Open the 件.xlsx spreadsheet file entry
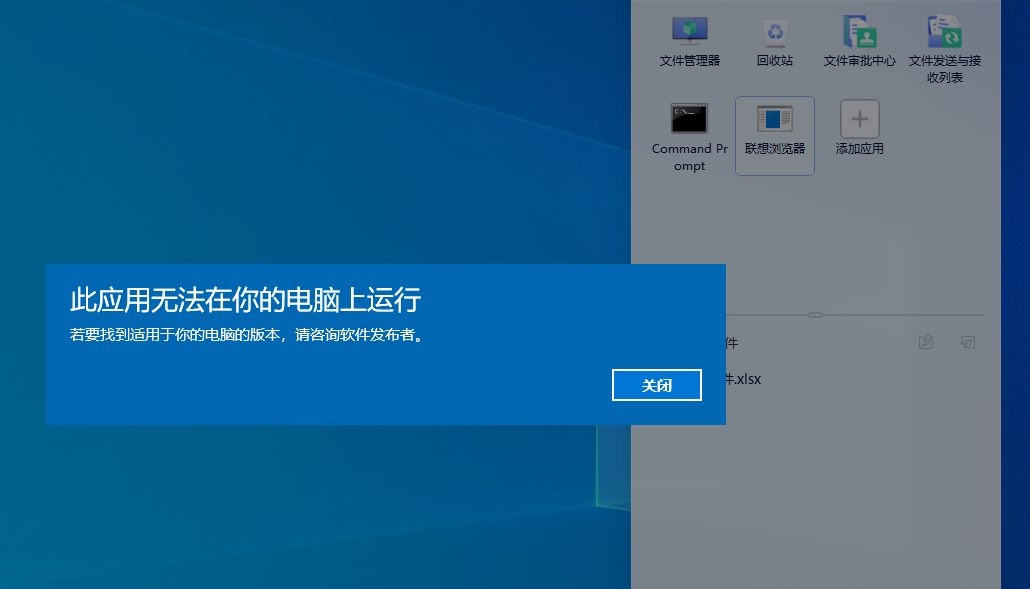 tap(746, 379)
